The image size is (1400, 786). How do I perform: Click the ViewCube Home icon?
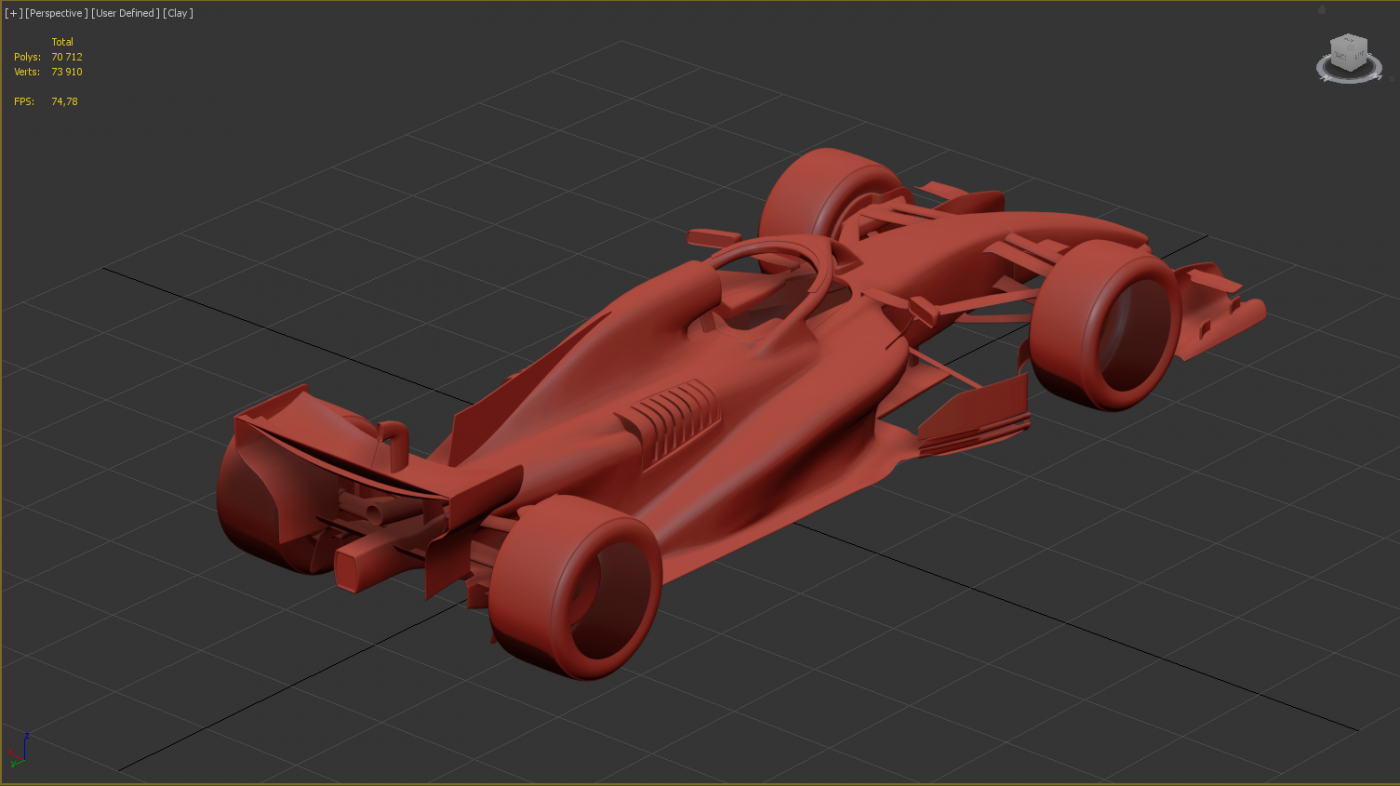(1321, 10)
